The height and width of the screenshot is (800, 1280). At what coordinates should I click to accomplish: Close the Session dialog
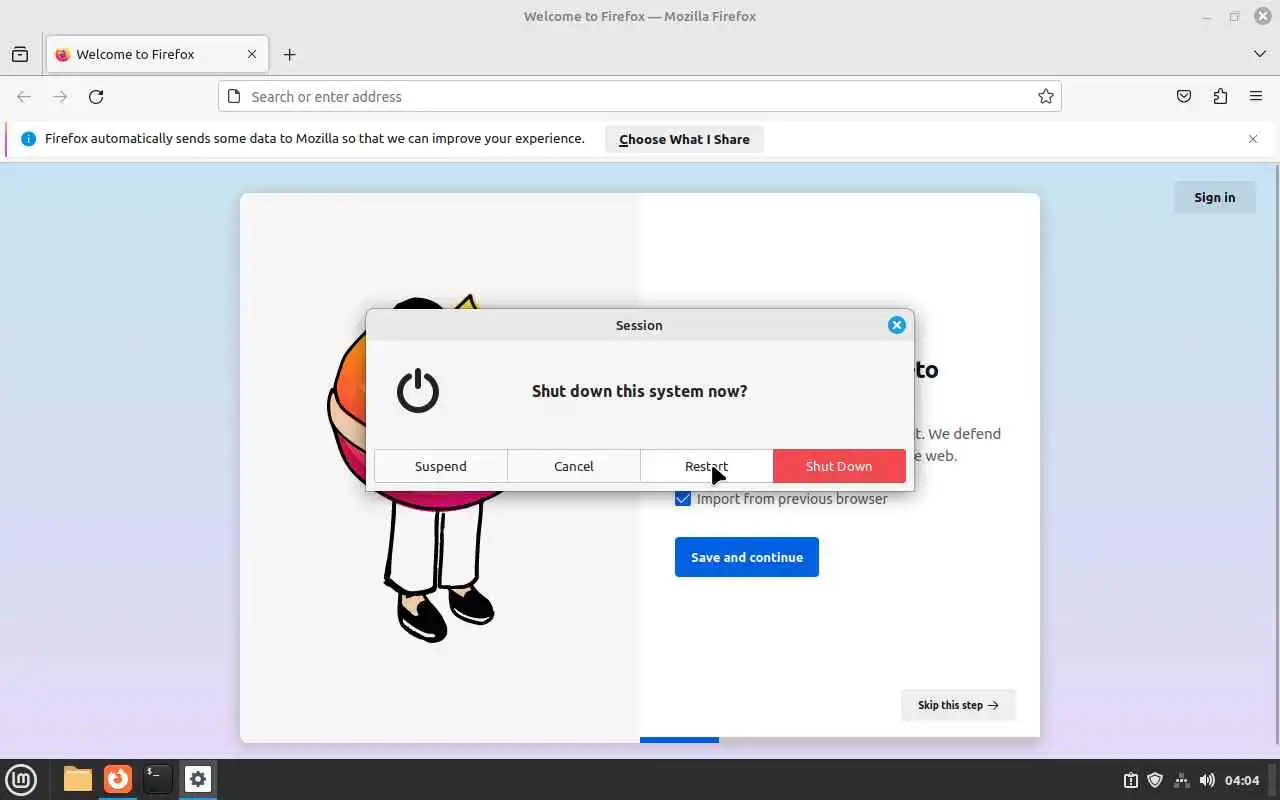[897, 325]
